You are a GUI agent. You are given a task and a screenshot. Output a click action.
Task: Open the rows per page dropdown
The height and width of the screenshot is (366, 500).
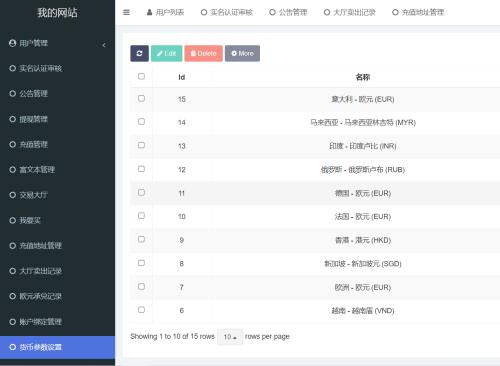click(230, 337)
